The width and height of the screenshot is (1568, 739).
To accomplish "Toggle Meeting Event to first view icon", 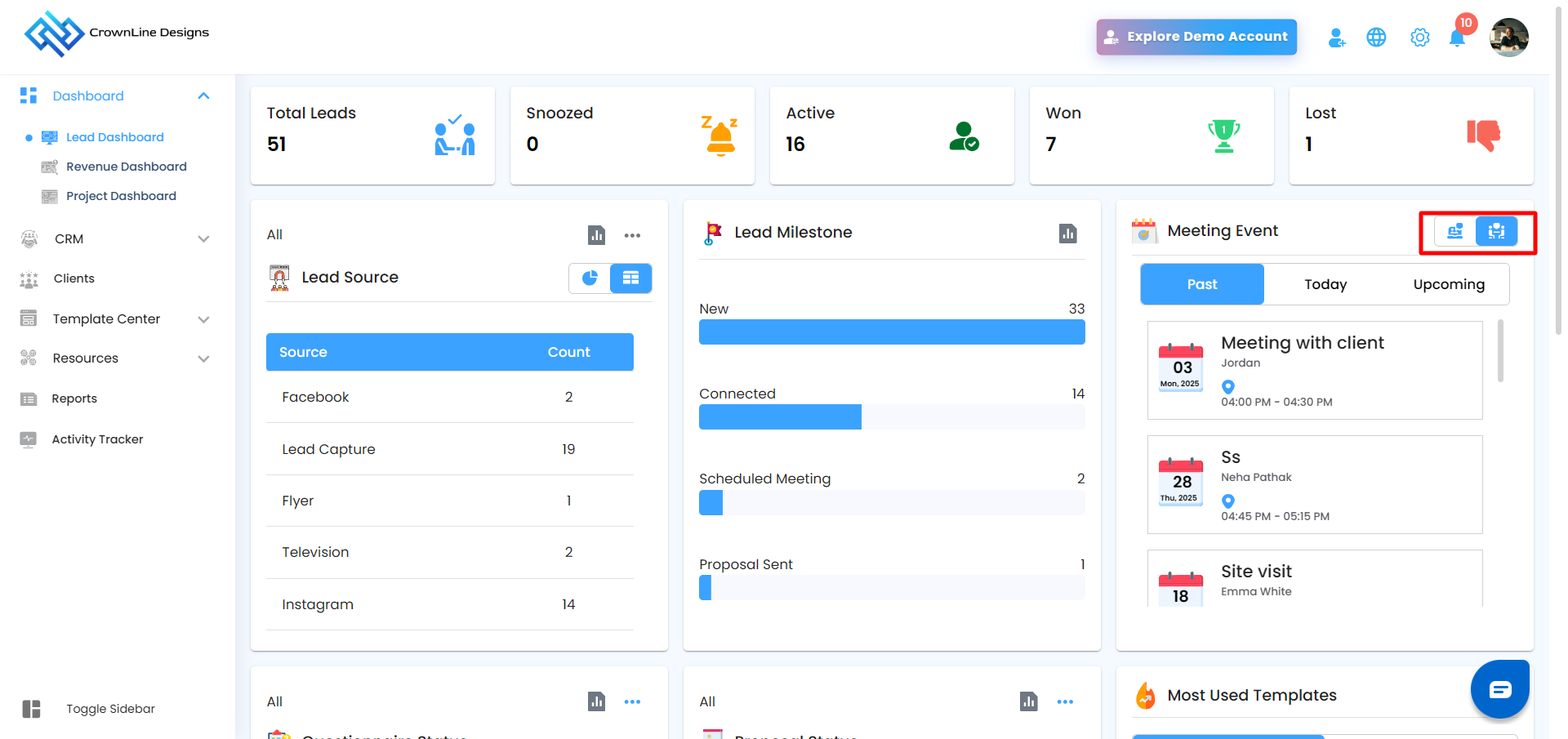I will click(1455, 232).
